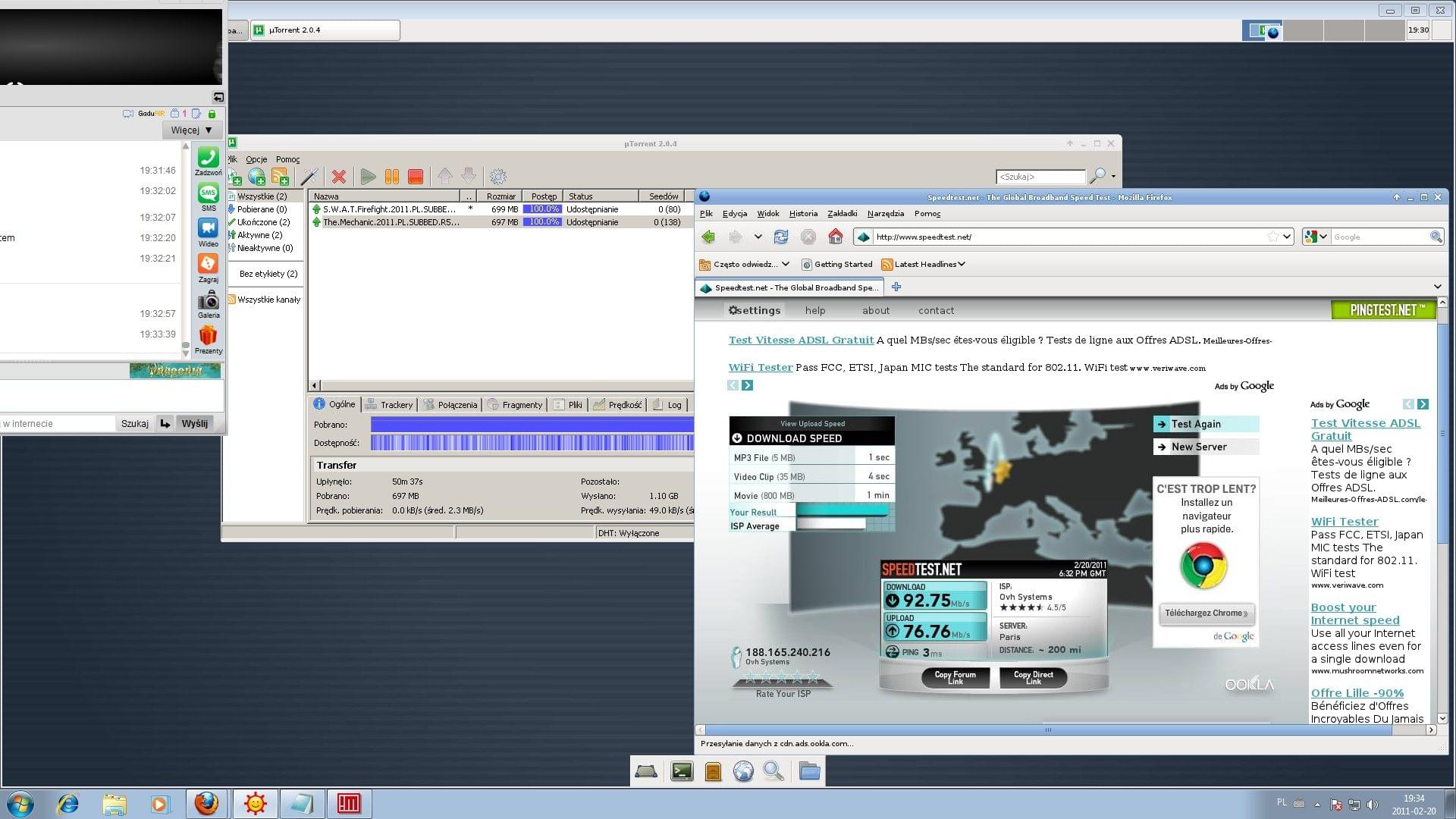
Task: Click the Firefox Reload page icon
Action: (x=780, y=237)
